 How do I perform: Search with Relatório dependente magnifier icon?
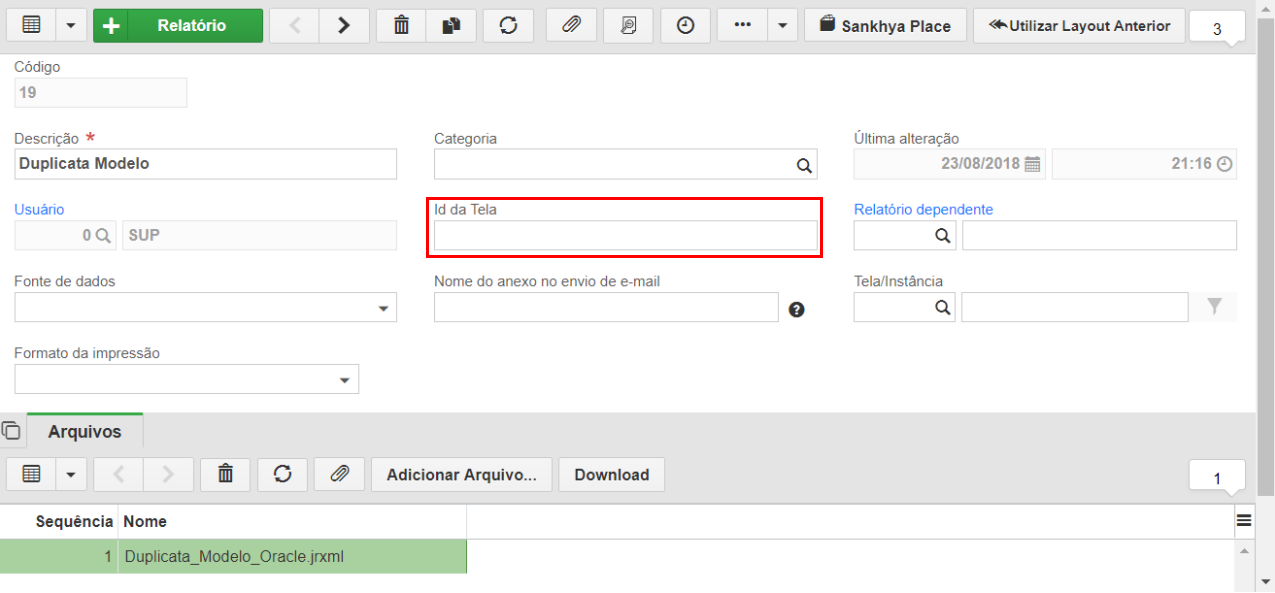coord(942,235)
